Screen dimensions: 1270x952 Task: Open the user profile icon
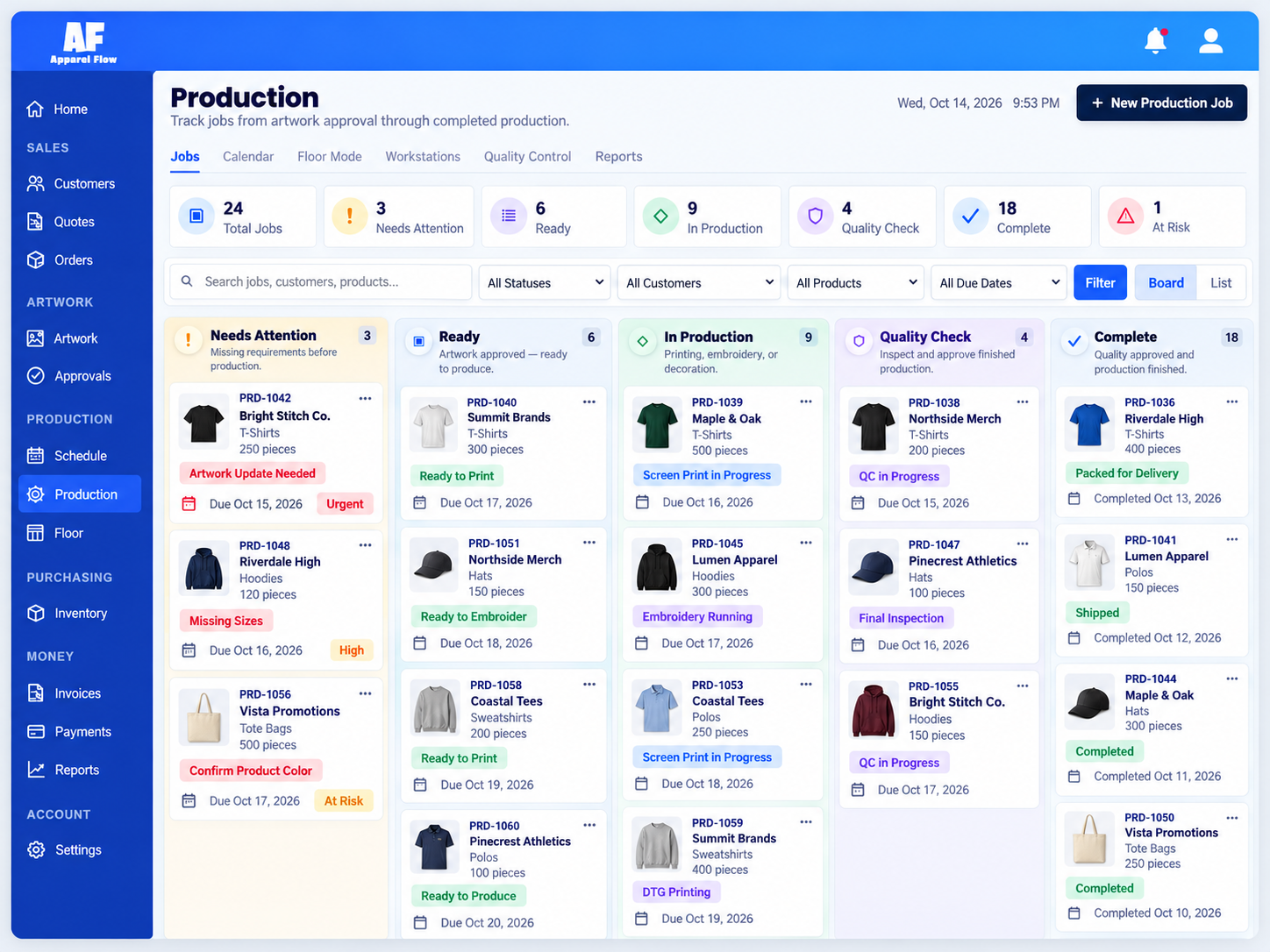(x=1211, y=40)
